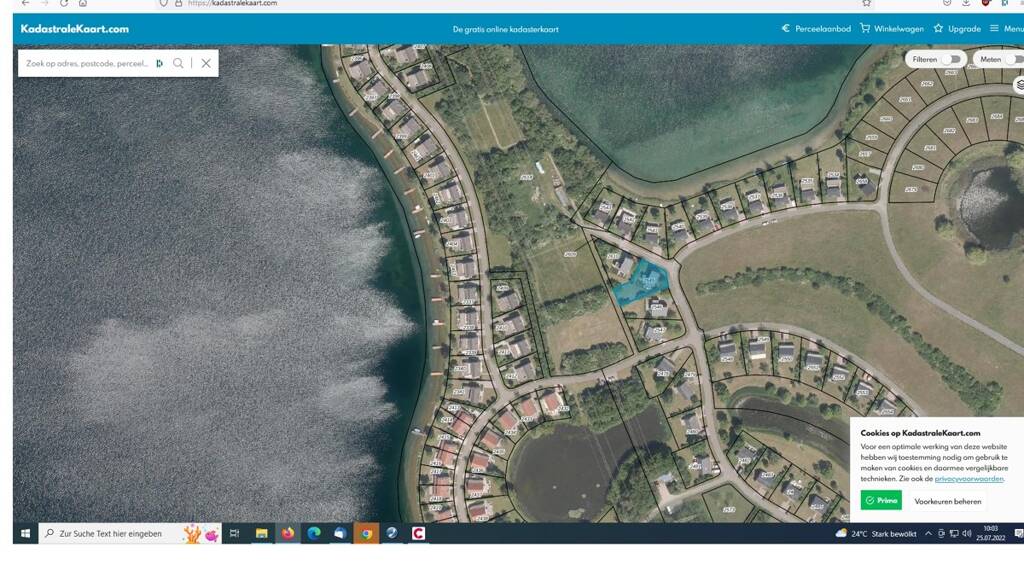The height and width of the screenshot is (576, 1024).
Task: Click Voorkeuren beheren button
Action: point(947,500)
